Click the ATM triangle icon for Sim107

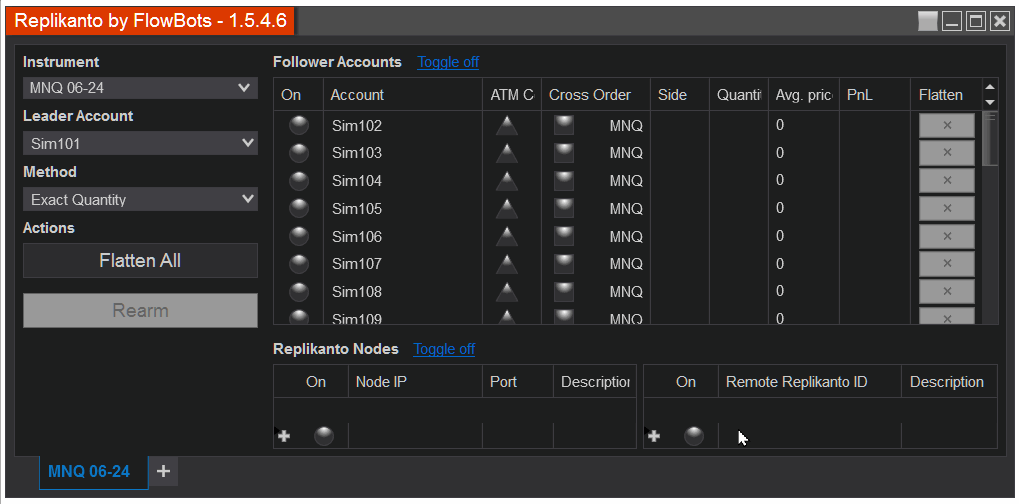[x=506, y=264]
